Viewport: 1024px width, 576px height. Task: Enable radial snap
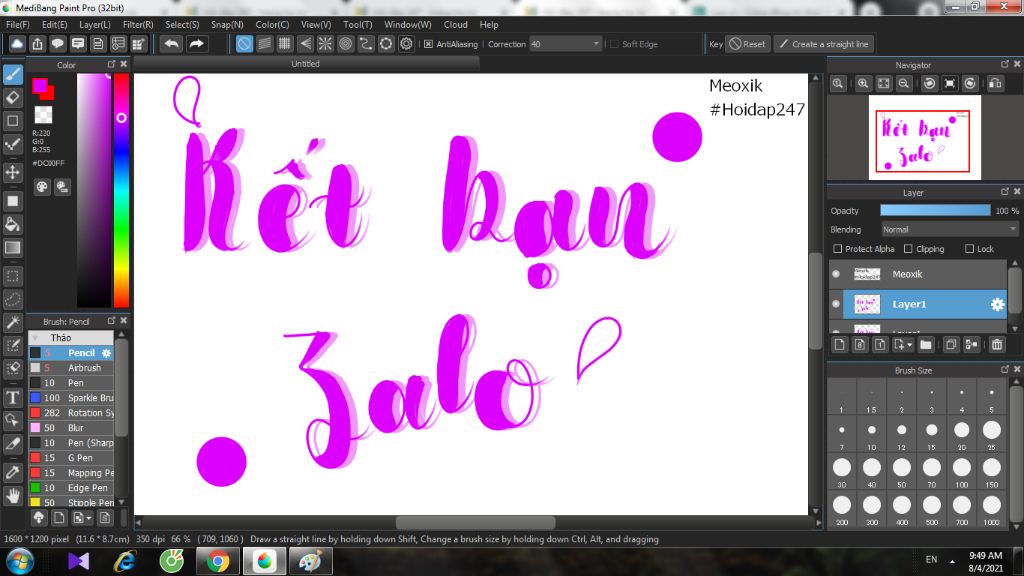tap(325, 44)
